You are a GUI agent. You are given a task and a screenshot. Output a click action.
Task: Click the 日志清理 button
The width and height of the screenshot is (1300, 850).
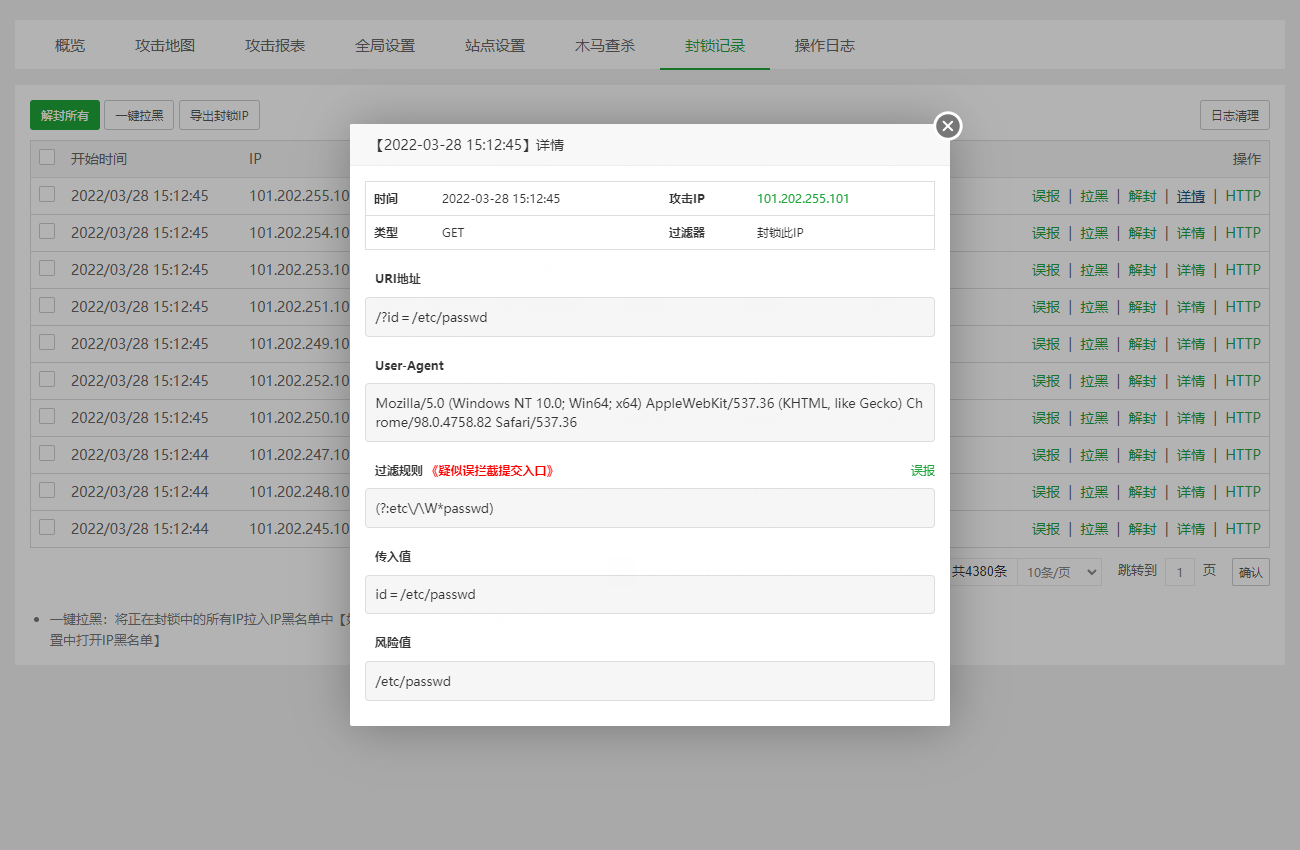(x=1234, y=116)
